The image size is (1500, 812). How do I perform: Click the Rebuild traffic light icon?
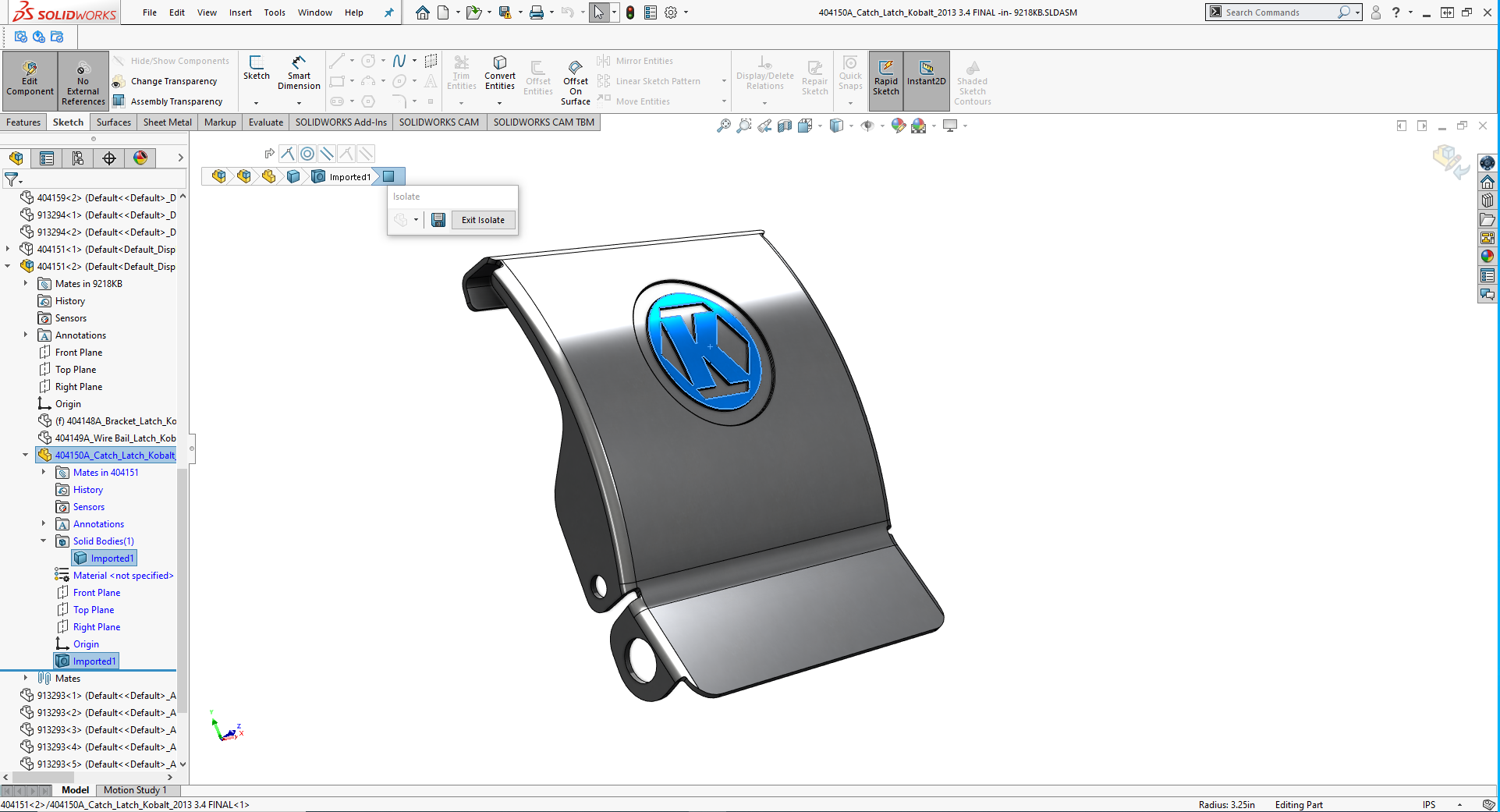[630, 12]
